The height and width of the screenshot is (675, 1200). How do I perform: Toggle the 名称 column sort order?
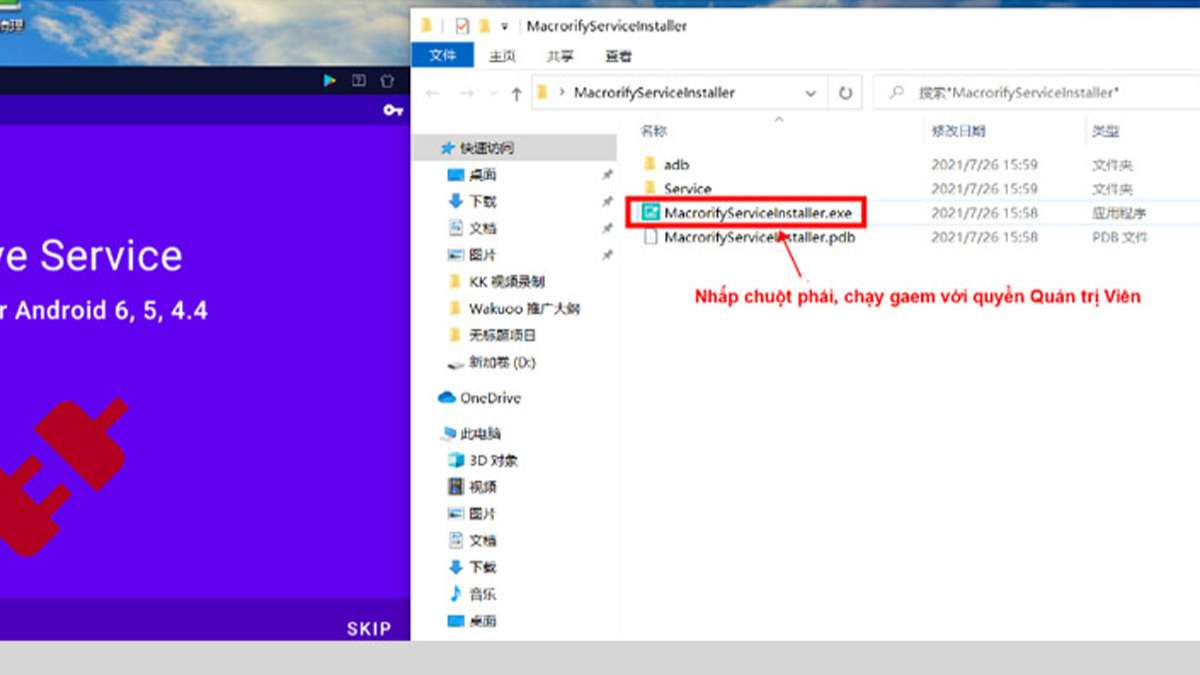(x=656, y=132)
